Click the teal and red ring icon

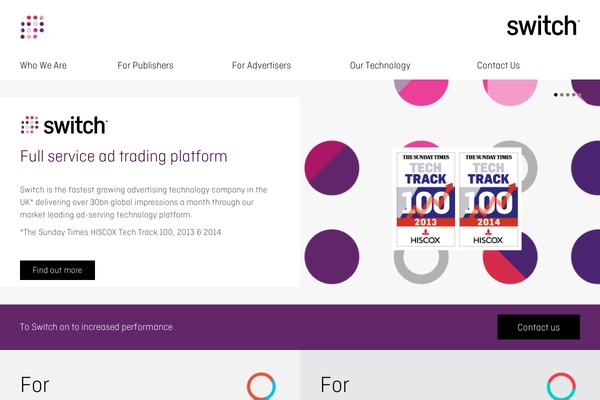point(561,386)
